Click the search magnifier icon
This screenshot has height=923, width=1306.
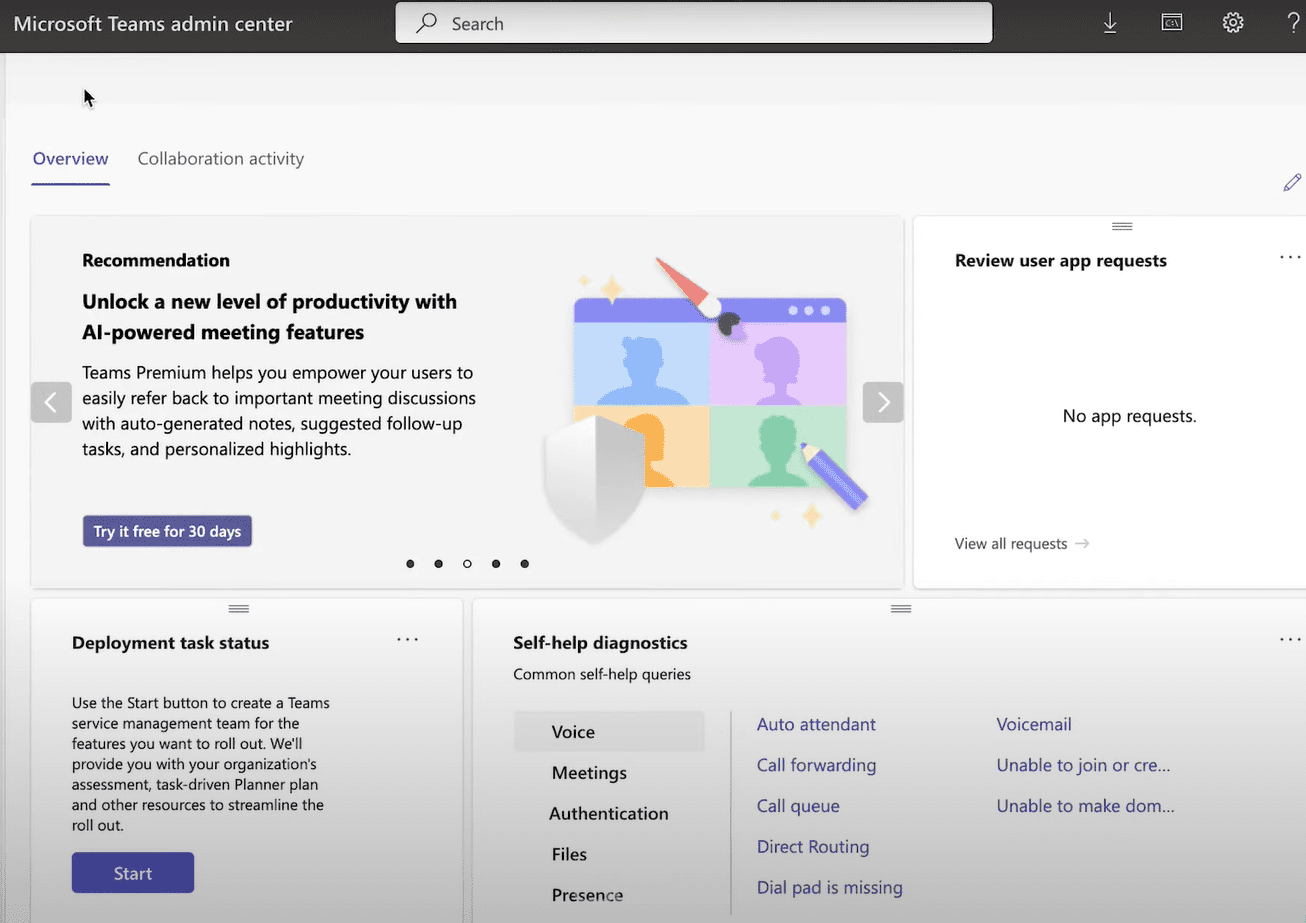(427, 23)
